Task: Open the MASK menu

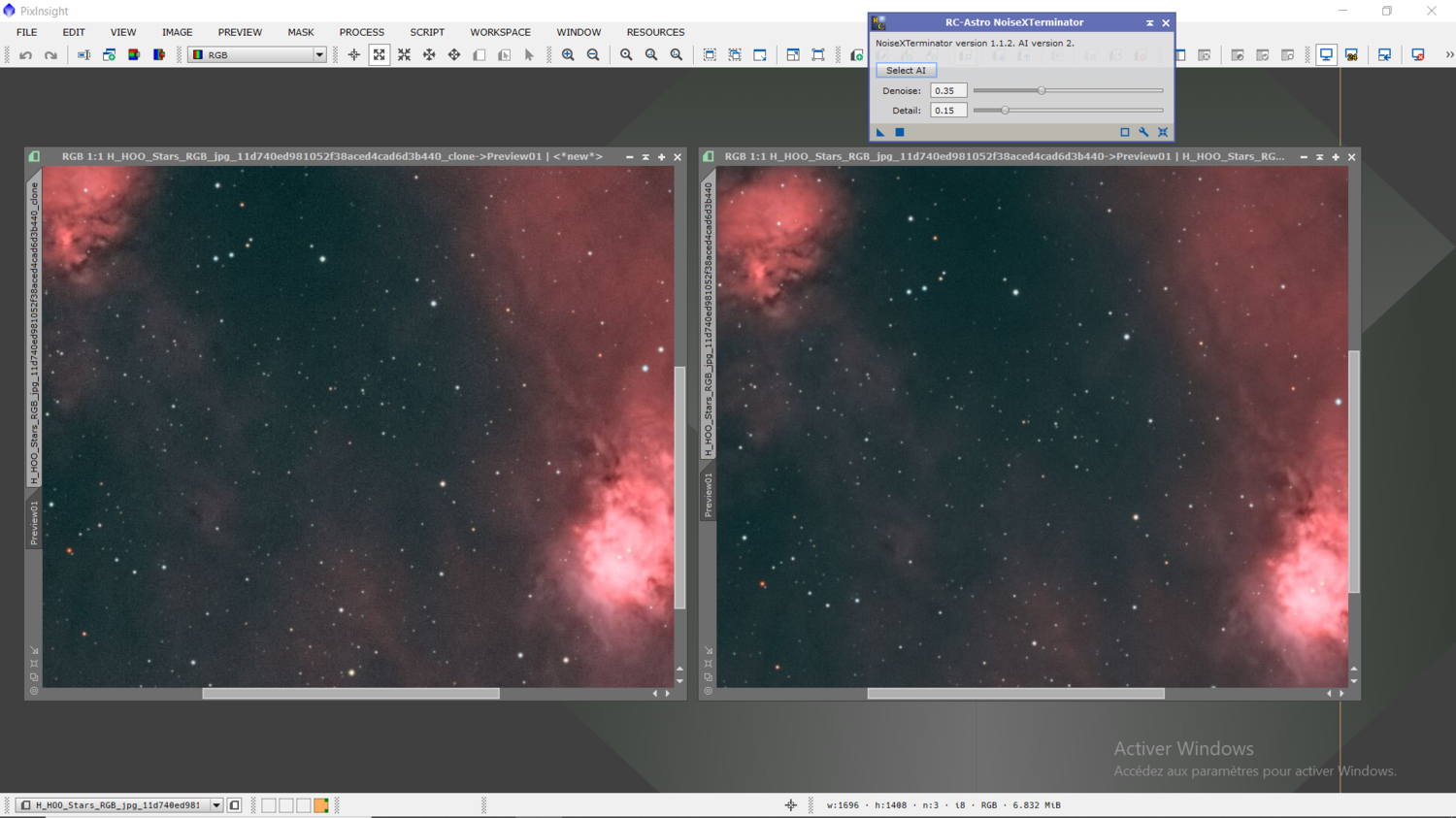Action: [301, 32]
